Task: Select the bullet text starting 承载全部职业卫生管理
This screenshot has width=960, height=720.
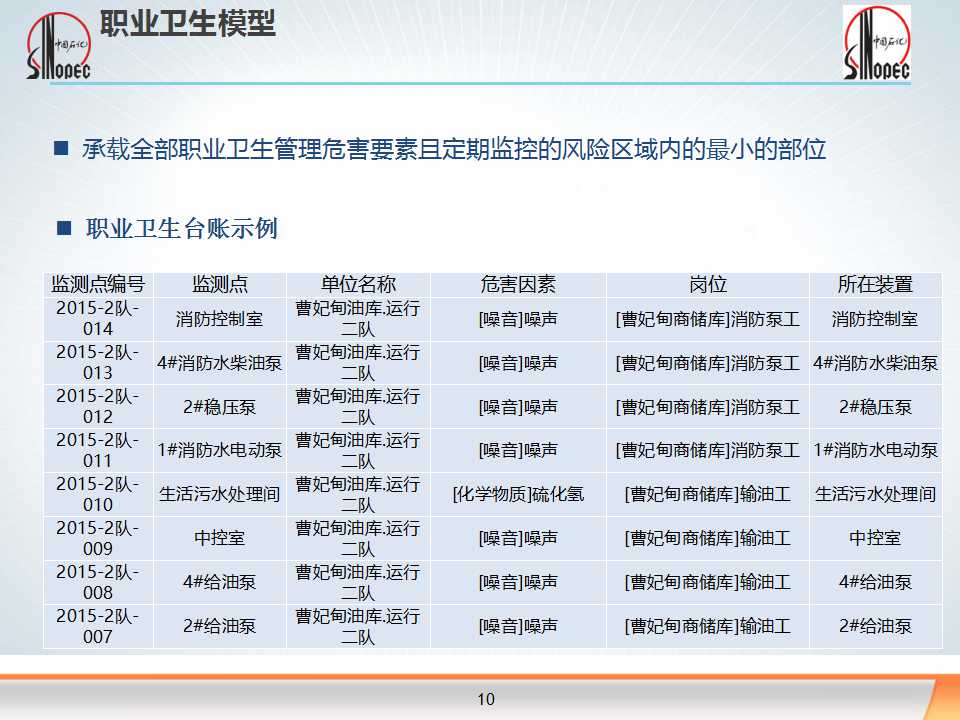Action: (x=454, y=149)
